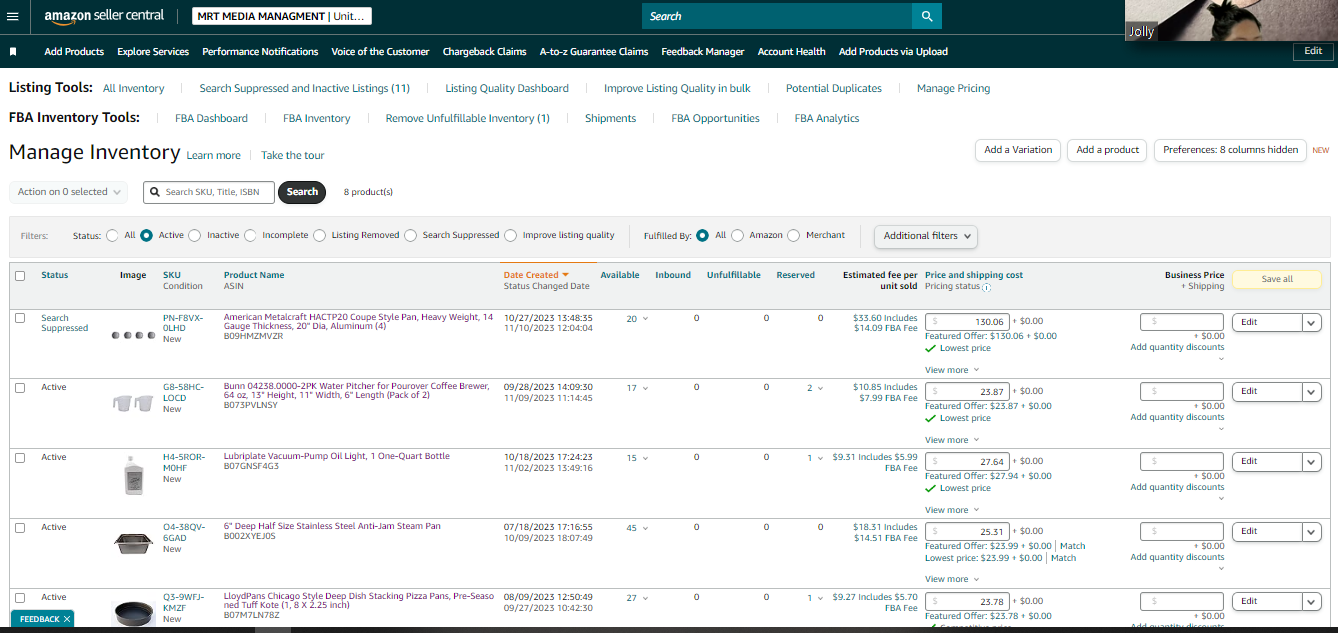Open the Bunn water pitcher thumbnail
The height and width of the screenshot is (633, 1338).
pos(133,403)
